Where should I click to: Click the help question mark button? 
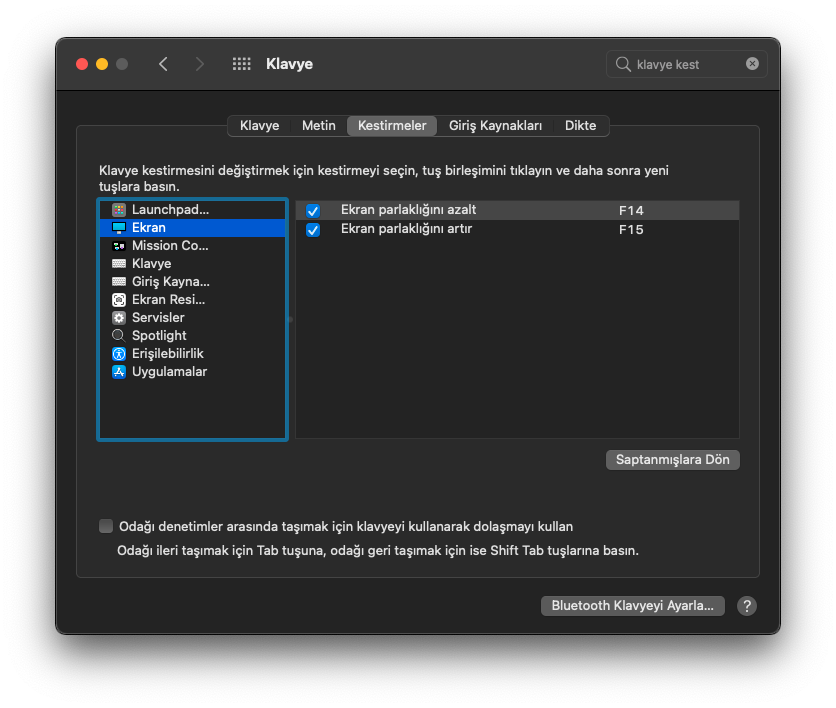tap(746, 605)
